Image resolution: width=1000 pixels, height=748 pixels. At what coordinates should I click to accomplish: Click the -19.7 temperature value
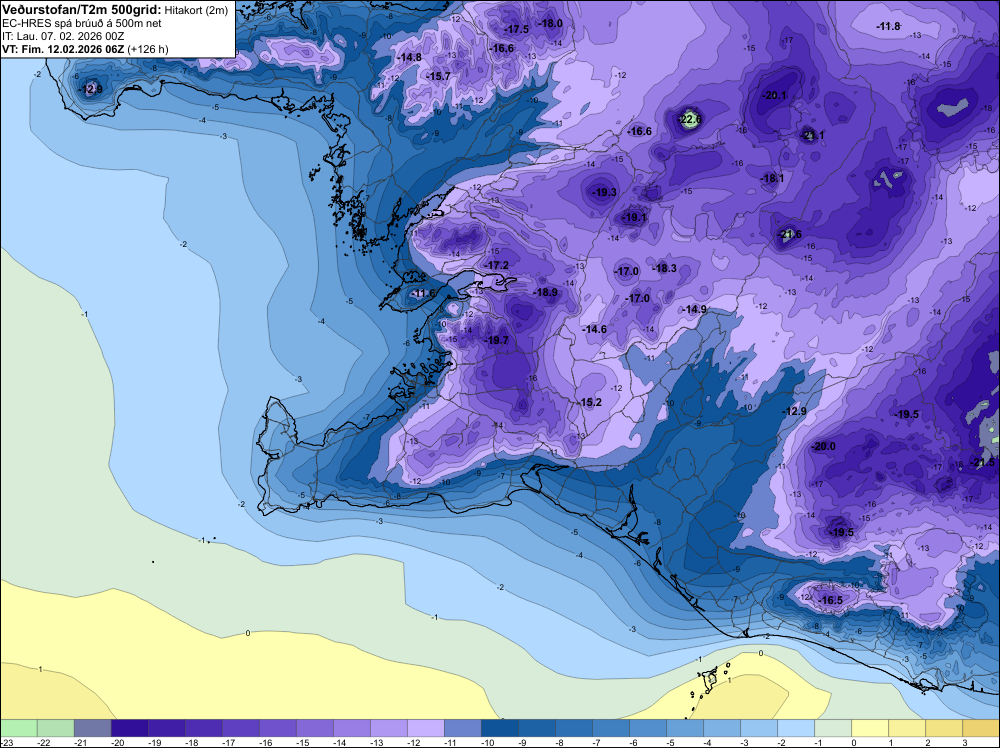point(497,341)
